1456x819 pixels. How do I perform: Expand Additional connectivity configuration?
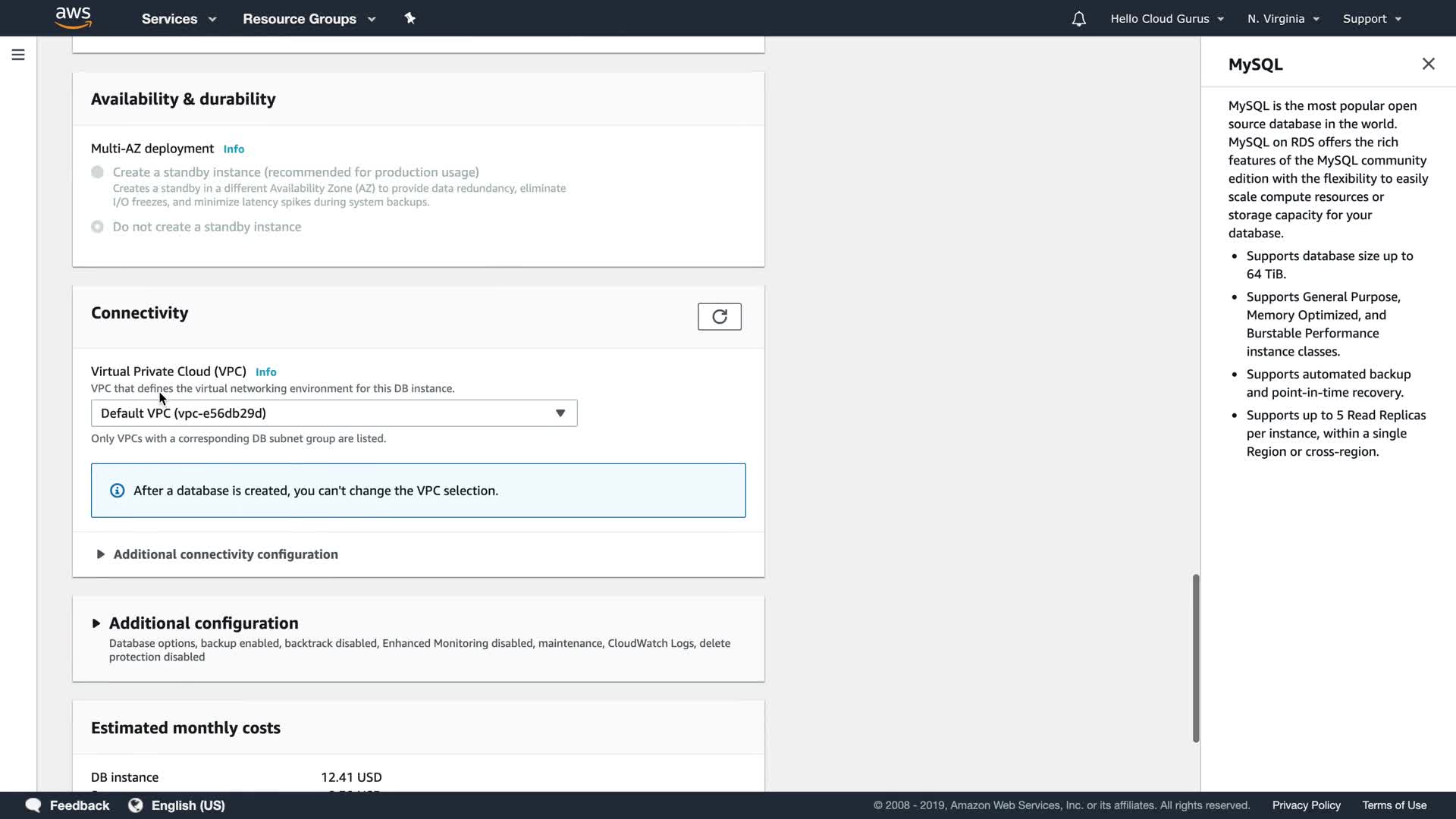tap(225, 554)
